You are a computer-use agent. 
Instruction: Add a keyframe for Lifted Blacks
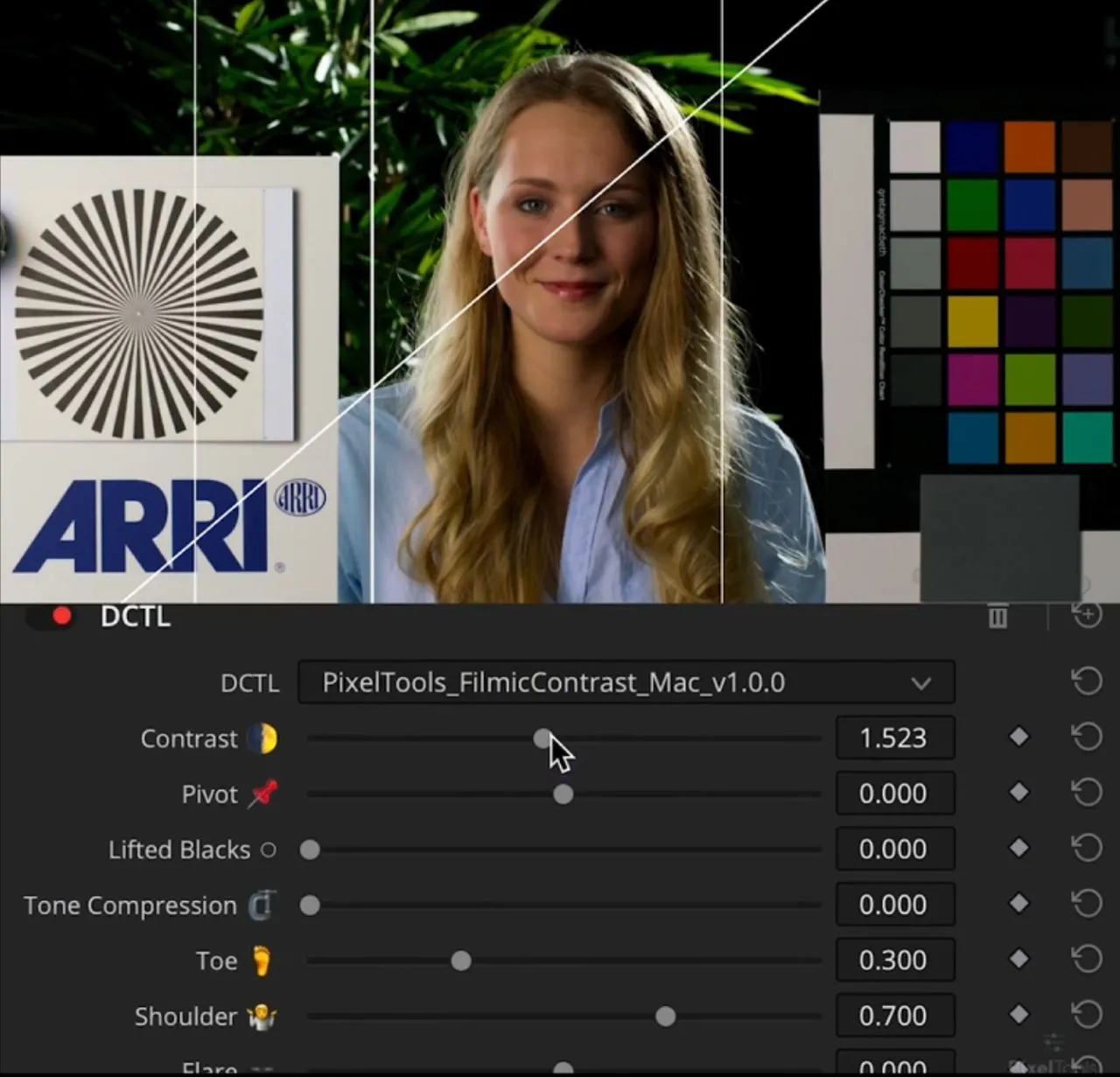pos(1018,848)
